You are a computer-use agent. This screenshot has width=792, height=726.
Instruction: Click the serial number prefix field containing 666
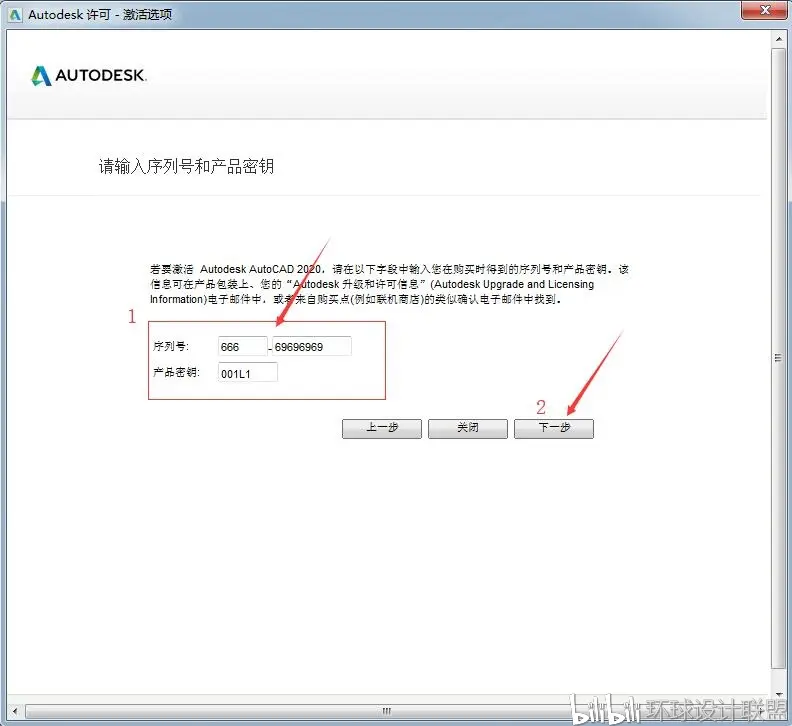coord(242,347)
